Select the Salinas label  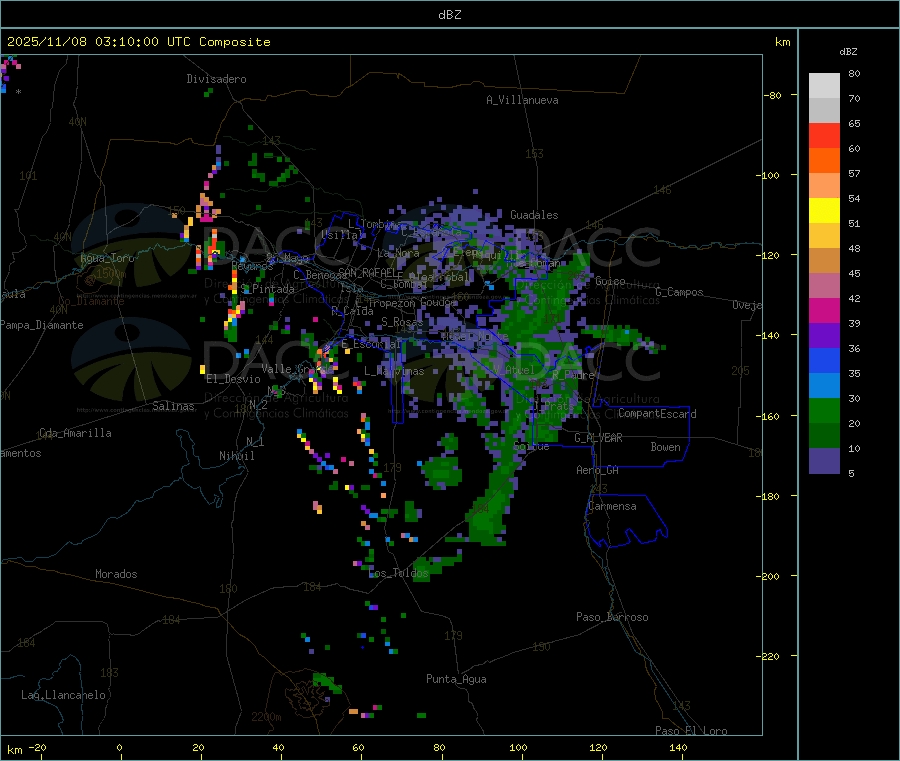(x=173, y=406)
